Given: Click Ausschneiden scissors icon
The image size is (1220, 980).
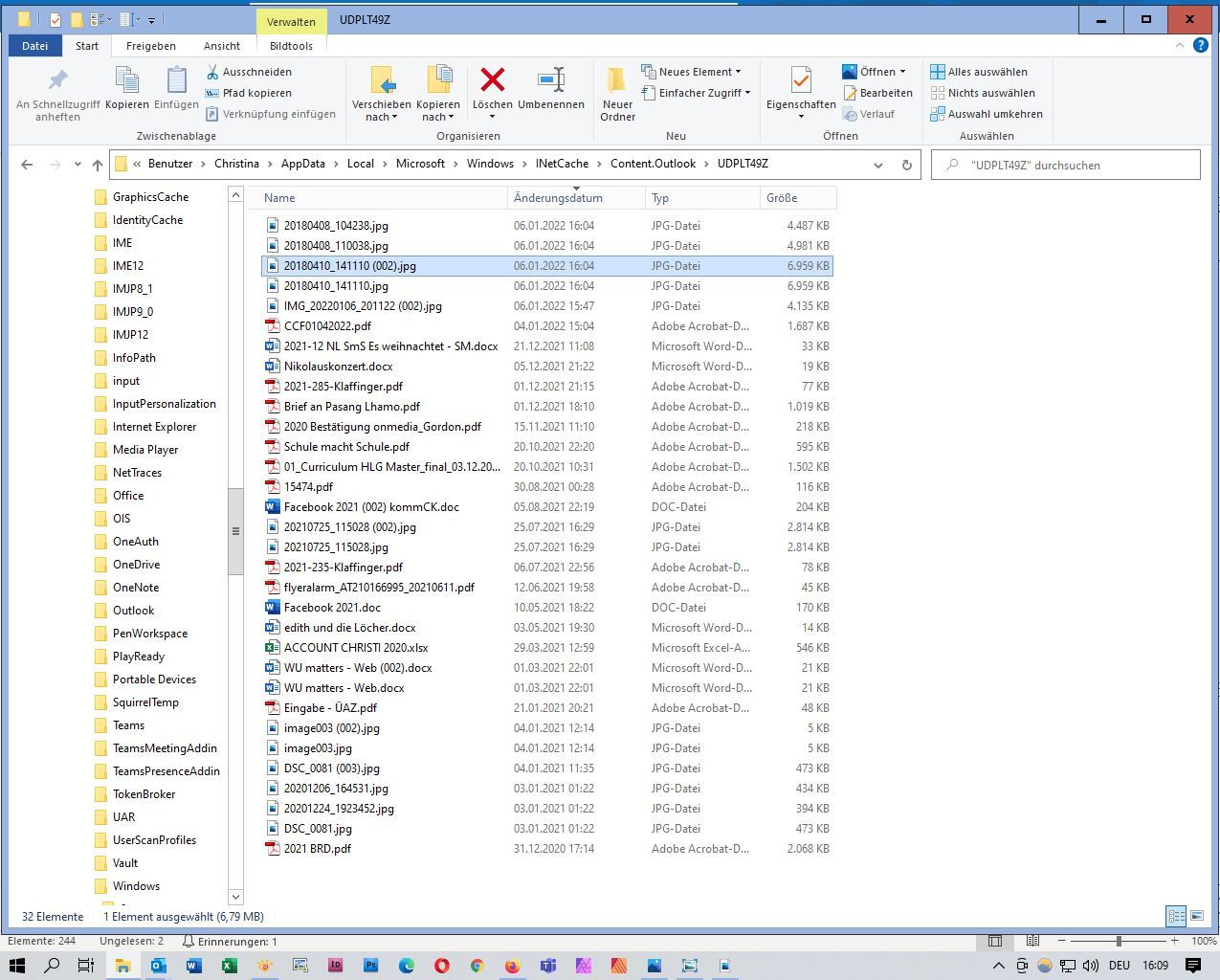Looking at the screenshot, I should click(212, 72).
